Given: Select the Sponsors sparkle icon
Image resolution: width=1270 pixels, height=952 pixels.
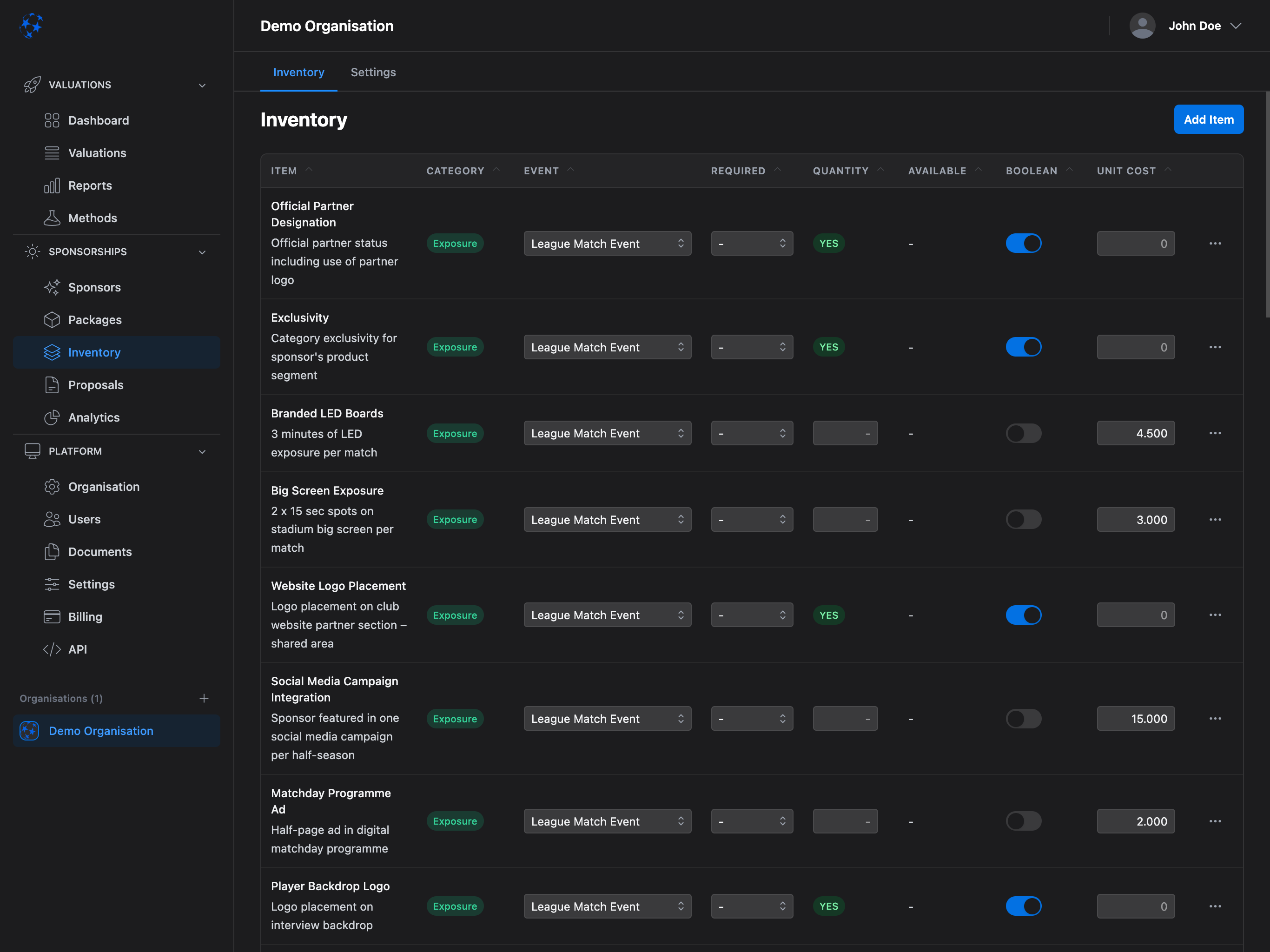Looking at the screenshot, I should (52, 287).
